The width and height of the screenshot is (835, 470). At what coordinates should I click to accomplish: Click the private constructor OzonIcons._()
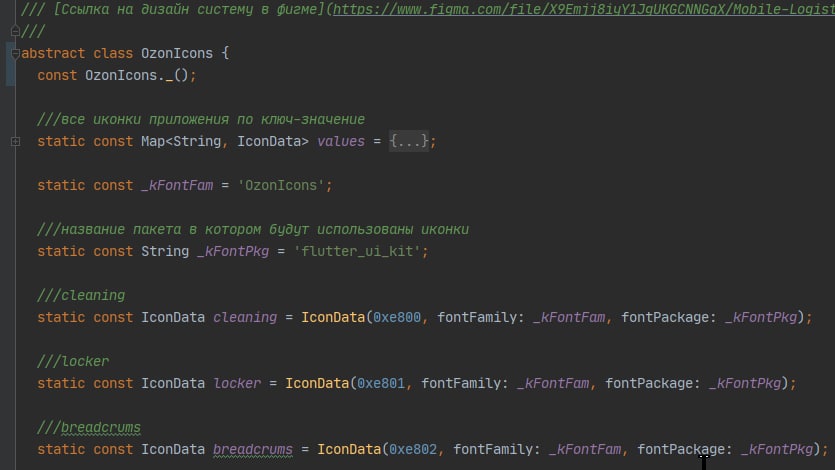[136, 76]
